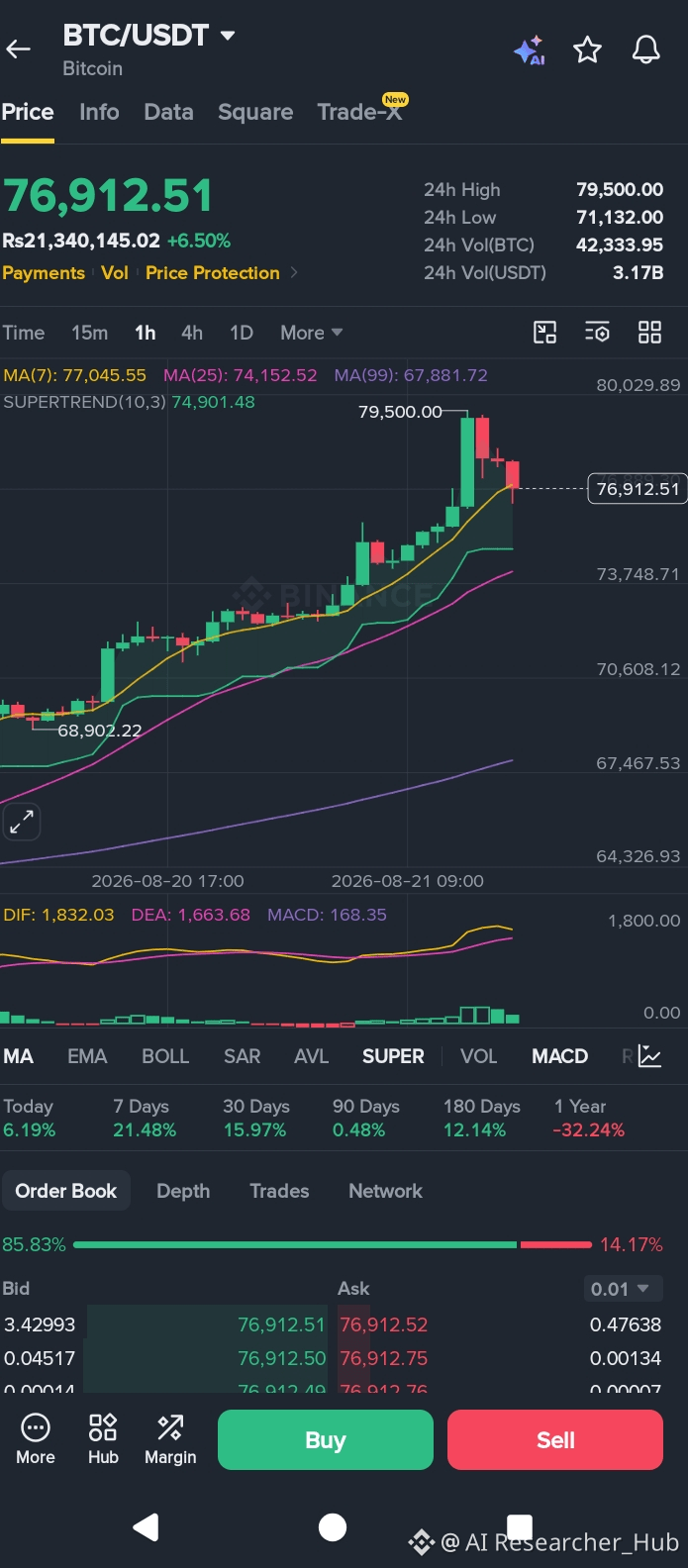
Task: Toggle the EMA indicator
Action: tap(87, 1056)
